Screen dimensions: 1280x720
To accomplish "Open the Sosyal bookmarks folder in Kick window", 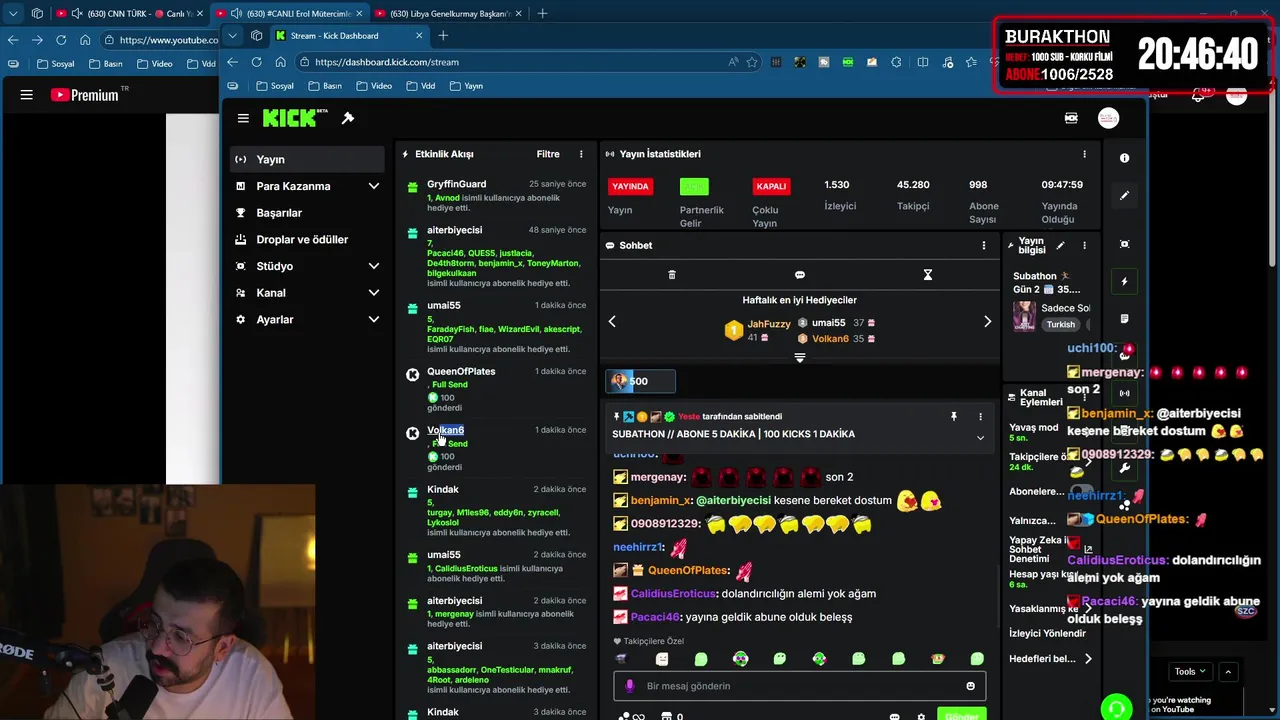I will coord(275,86).
